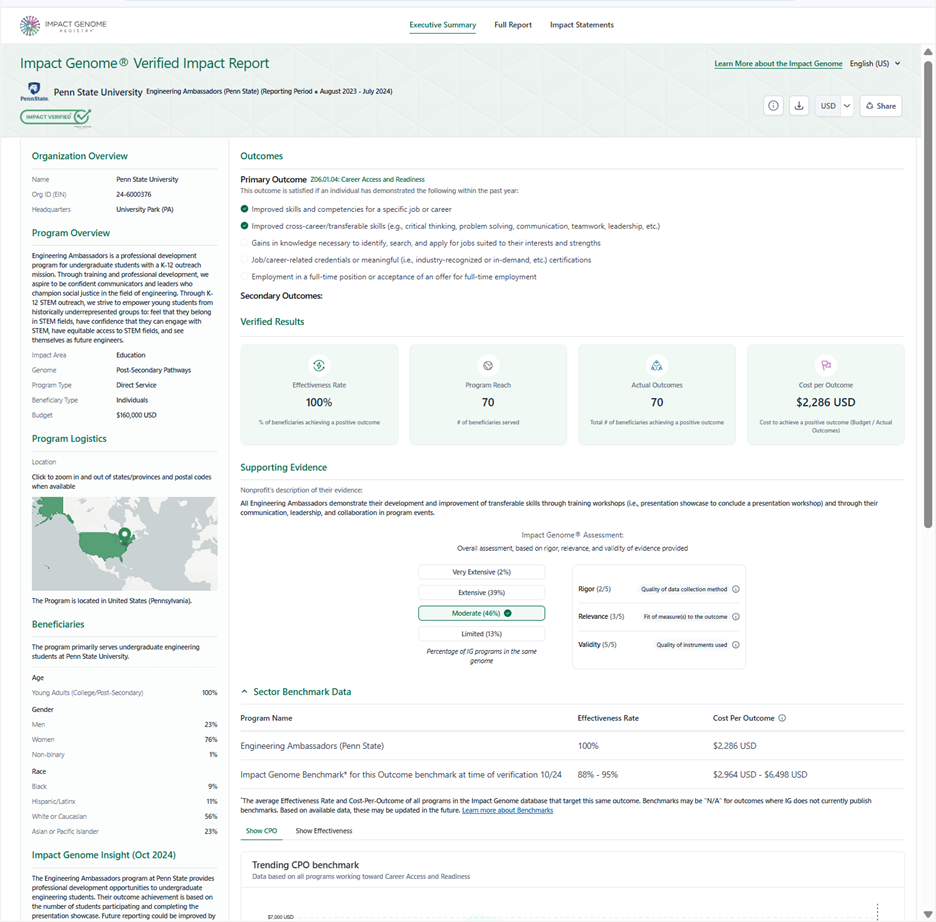Click the Relevance info icon
This screenshot has height=922, width=936.
tap(735, 616)
